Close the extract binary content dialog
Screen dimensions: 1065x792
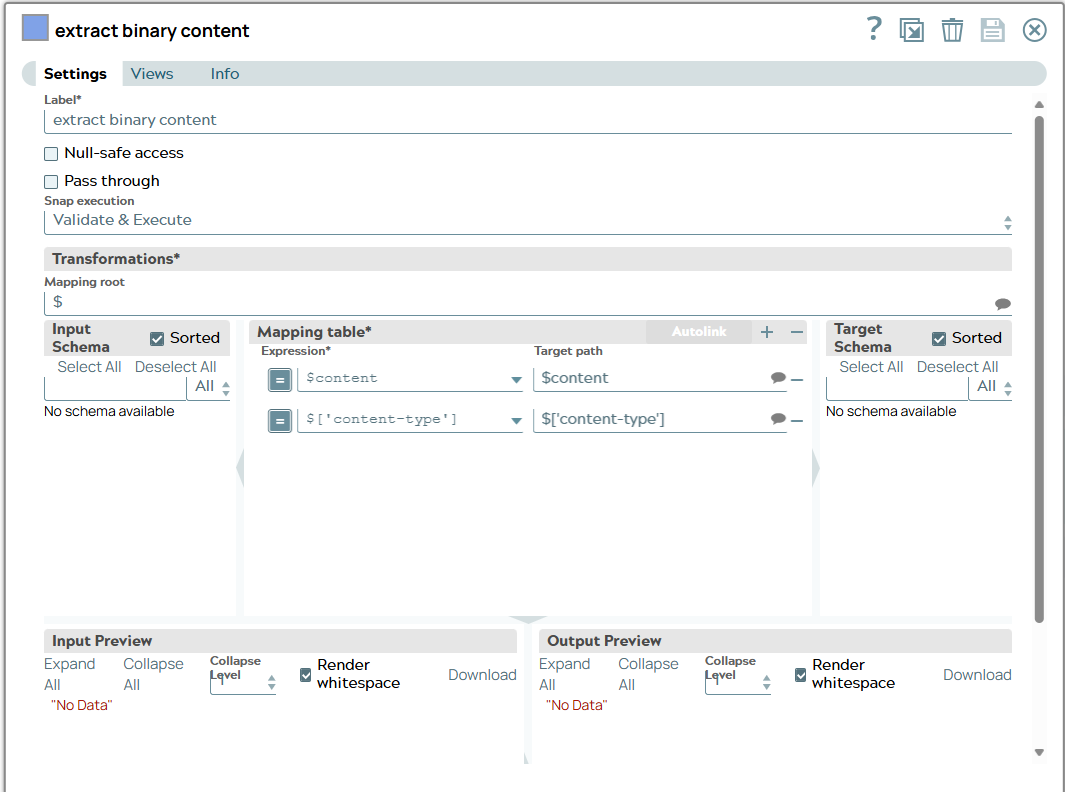click(1034, 30)
